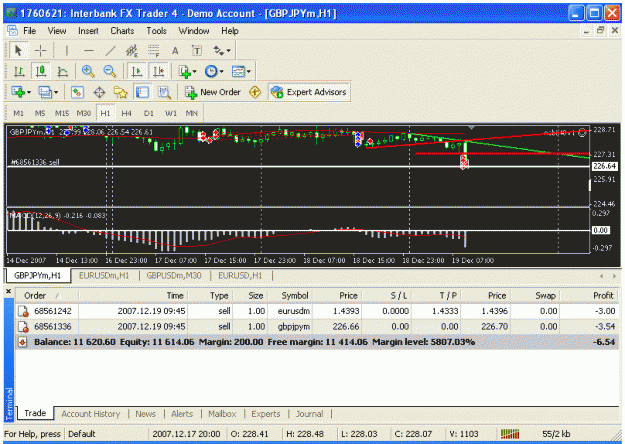Toggle Expert Advisors on or off
The width and height of the screenshot is (625, 444).
pos(309,92)
